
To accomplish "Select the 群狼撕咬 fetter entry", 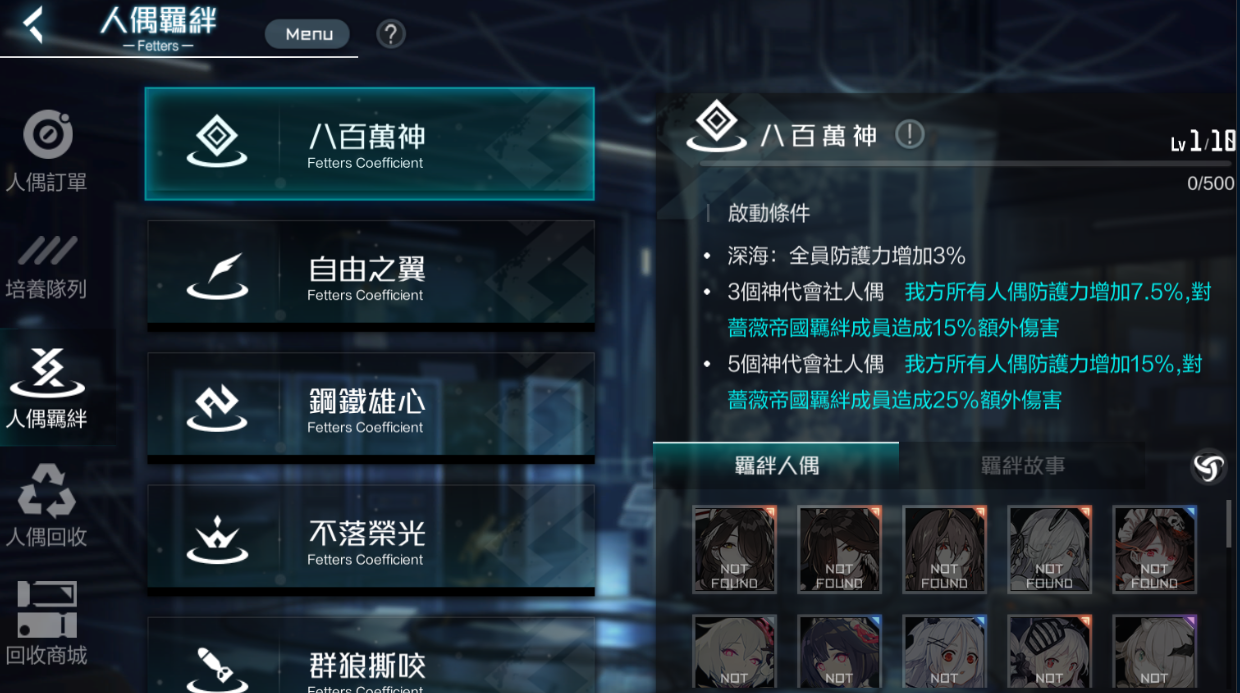I will [x=371, y=655].
